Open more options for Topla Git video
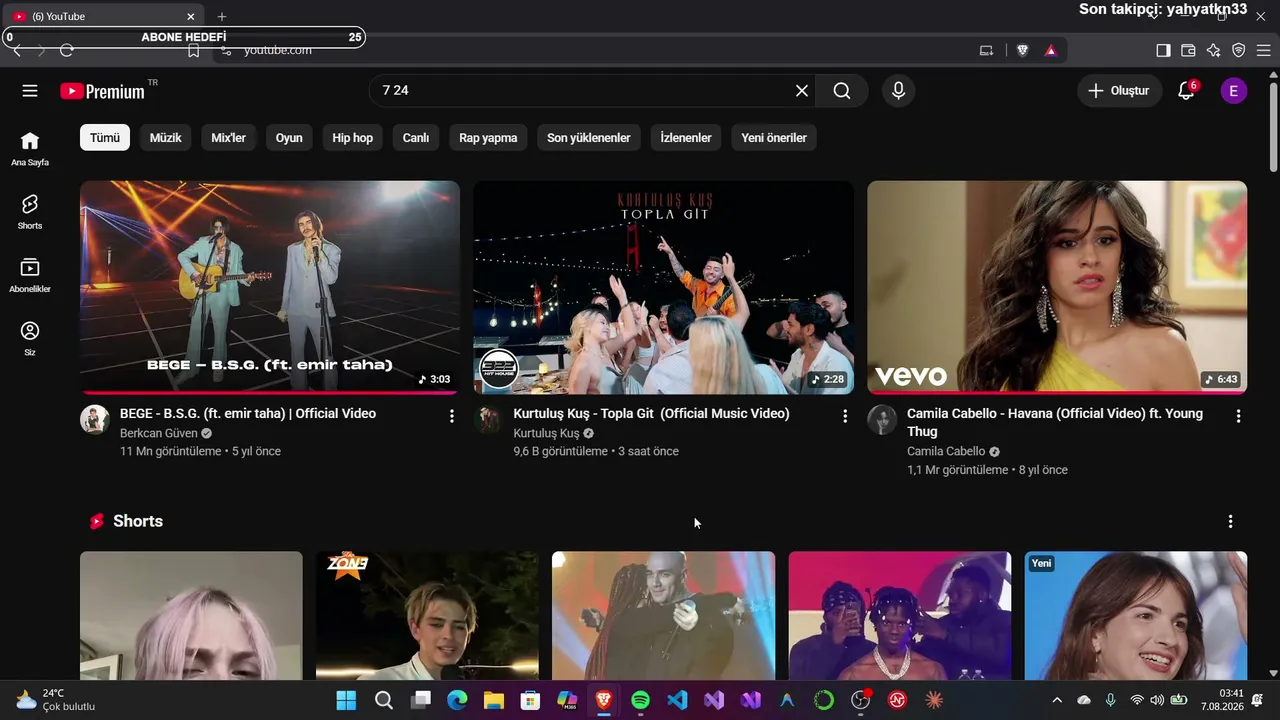This screenshot has height=720, width=1280. coord(845,415)
